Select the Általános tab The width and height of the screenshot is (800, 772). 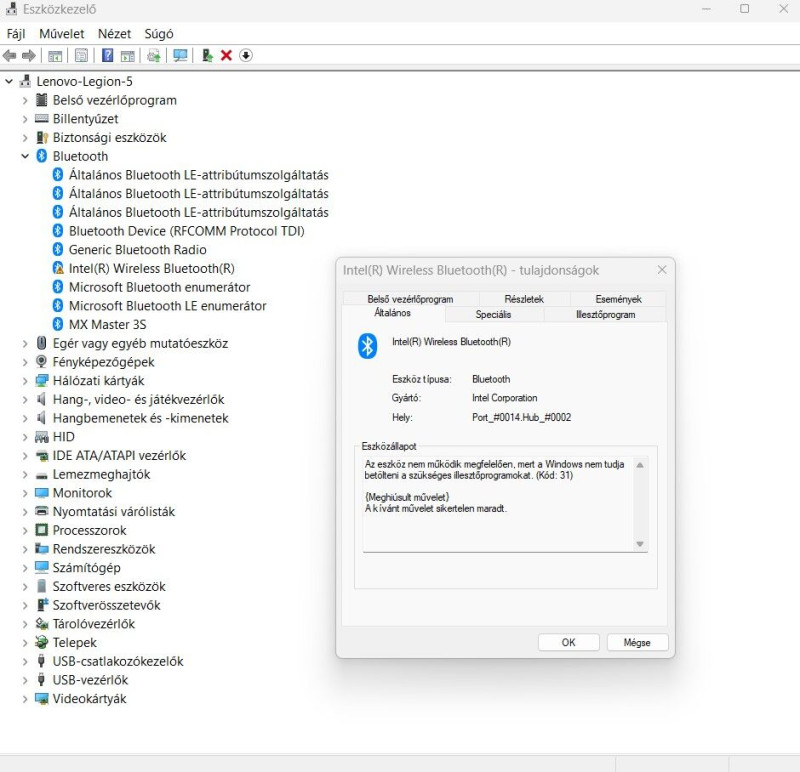(x=392, y=313)
